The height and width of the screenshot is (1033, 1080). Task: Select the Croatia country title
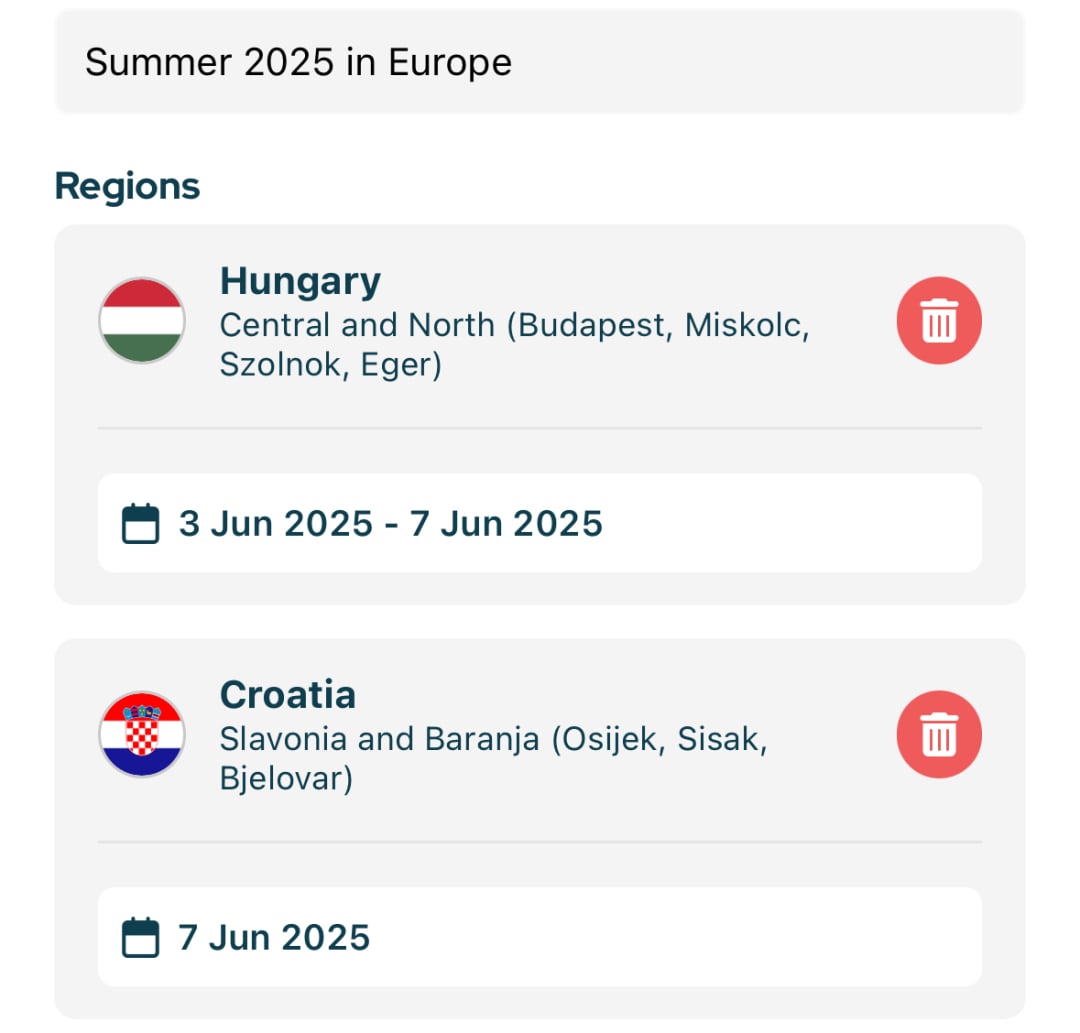click(288, 695)
